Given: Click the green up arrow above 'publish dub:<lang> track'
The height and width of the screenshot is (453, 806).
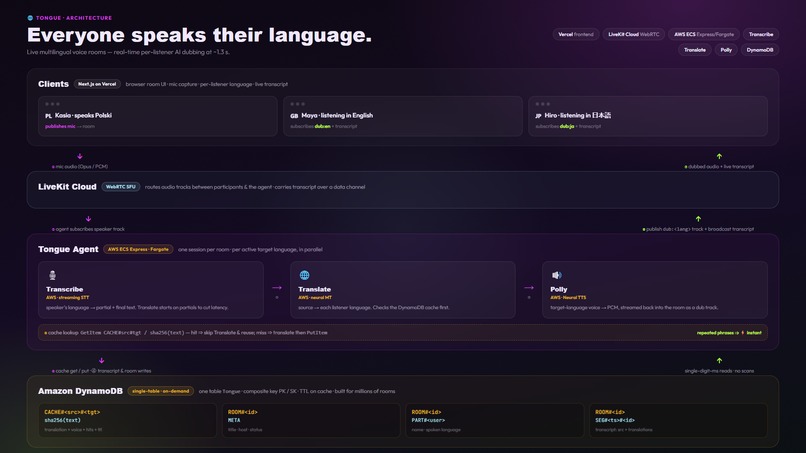Looking at the screenshot, I should coord(698,219).
